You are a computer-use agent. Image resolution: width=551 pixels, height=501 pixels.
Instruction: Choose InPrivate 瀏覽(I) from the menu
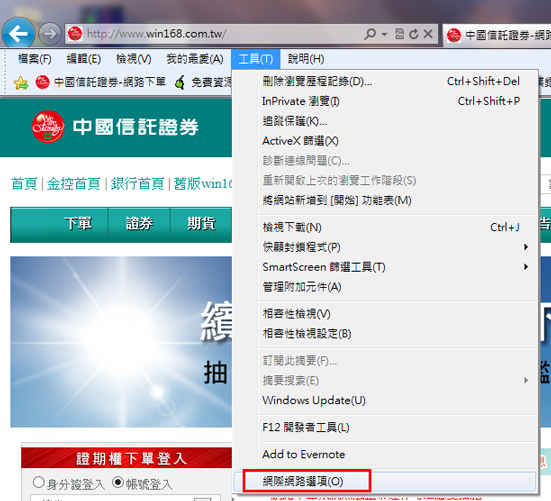385,101
